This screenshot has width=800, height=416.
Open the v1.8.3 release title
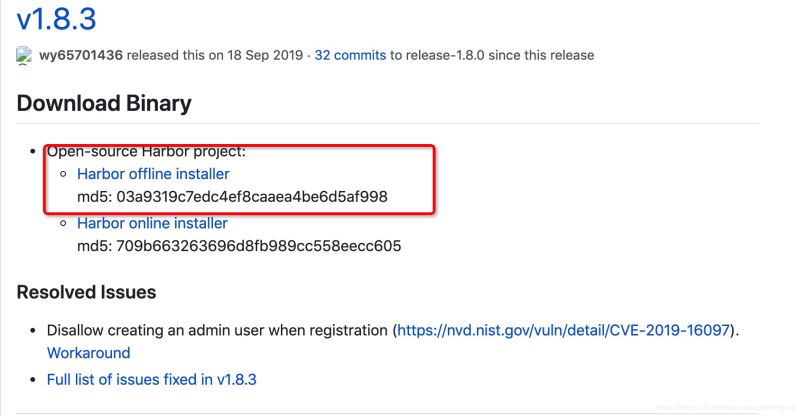[57, 17]
